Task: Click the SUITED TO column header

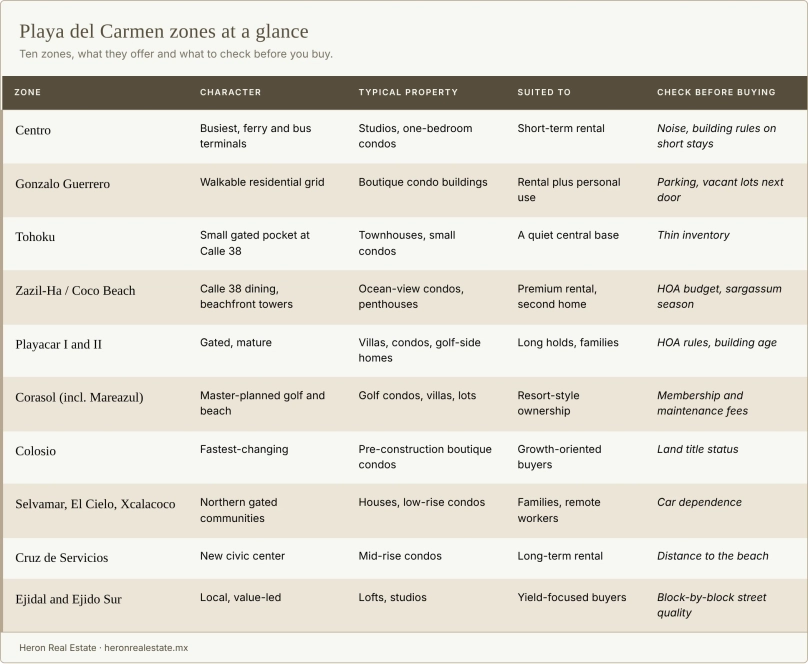Action: 544,92
